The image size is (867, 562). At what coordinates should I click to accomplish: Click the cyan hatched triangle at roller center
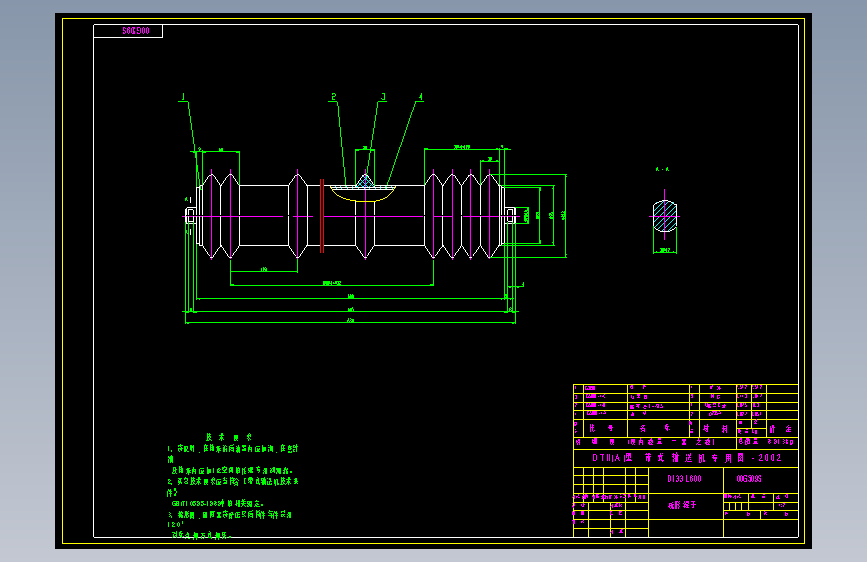[365, 181]
